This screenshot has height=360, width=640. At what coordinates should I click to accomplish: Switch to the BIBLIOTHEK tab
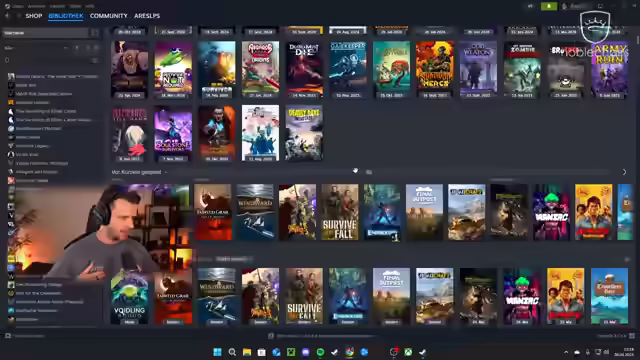coord(66,16)
